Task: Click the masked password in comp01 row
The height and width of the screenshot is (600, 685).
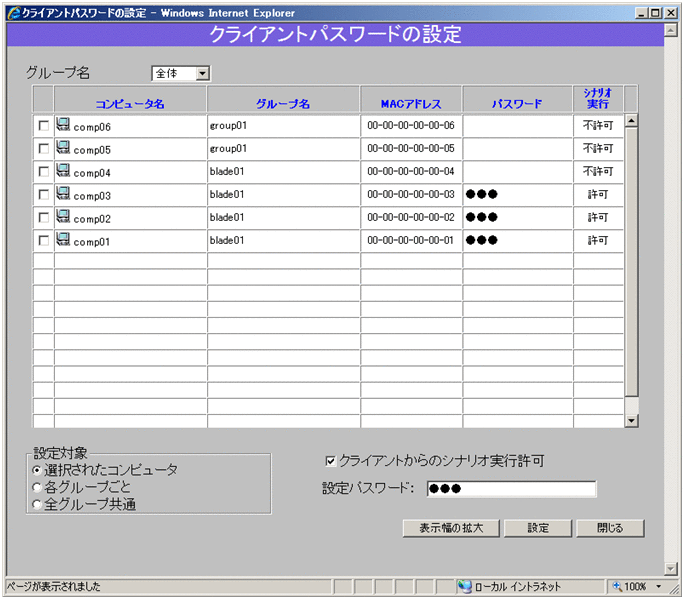Action: [x=481, y=240]
